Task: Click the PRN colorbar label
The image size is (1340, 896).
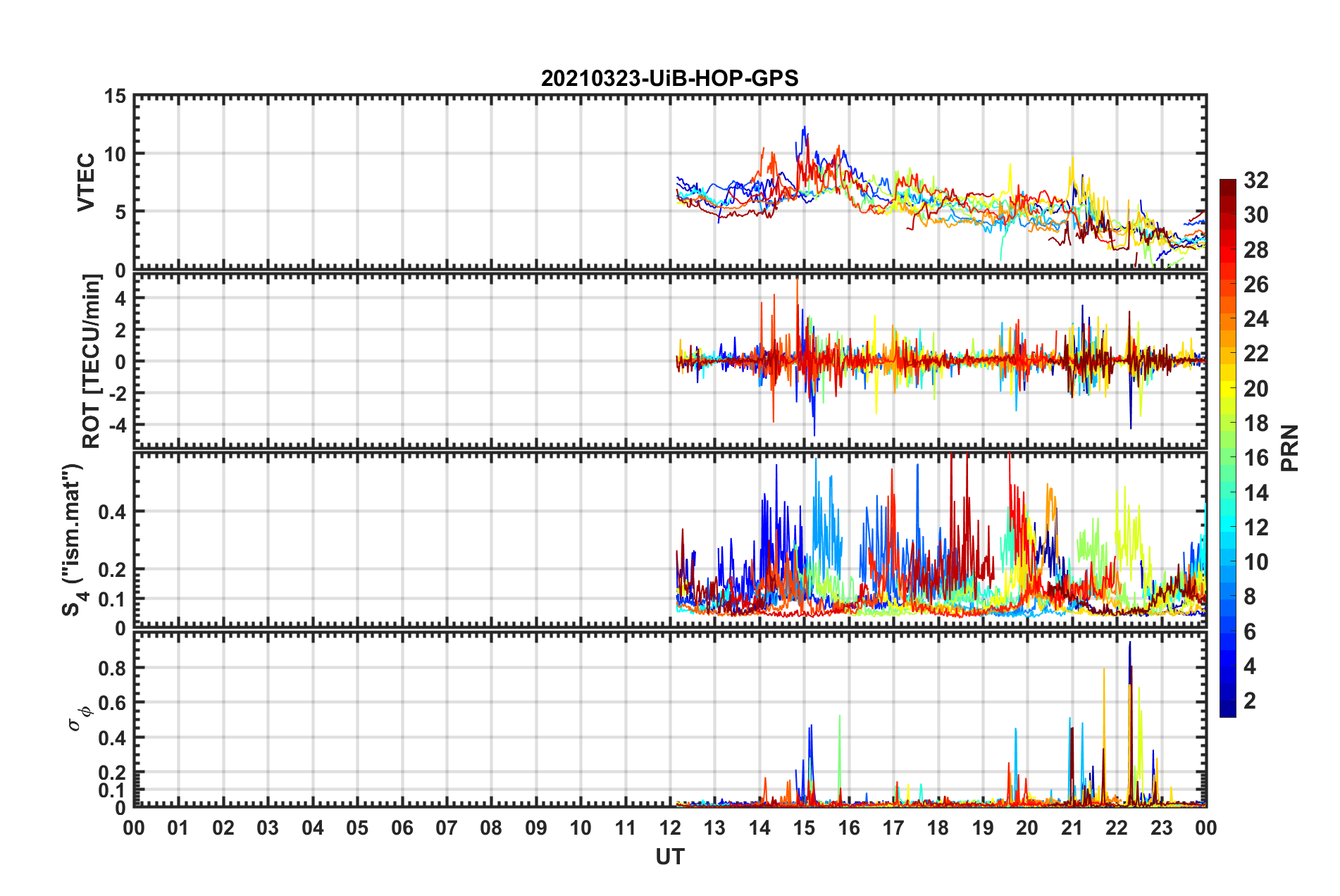Action: pyautogui.click(x=1290, y=448)
